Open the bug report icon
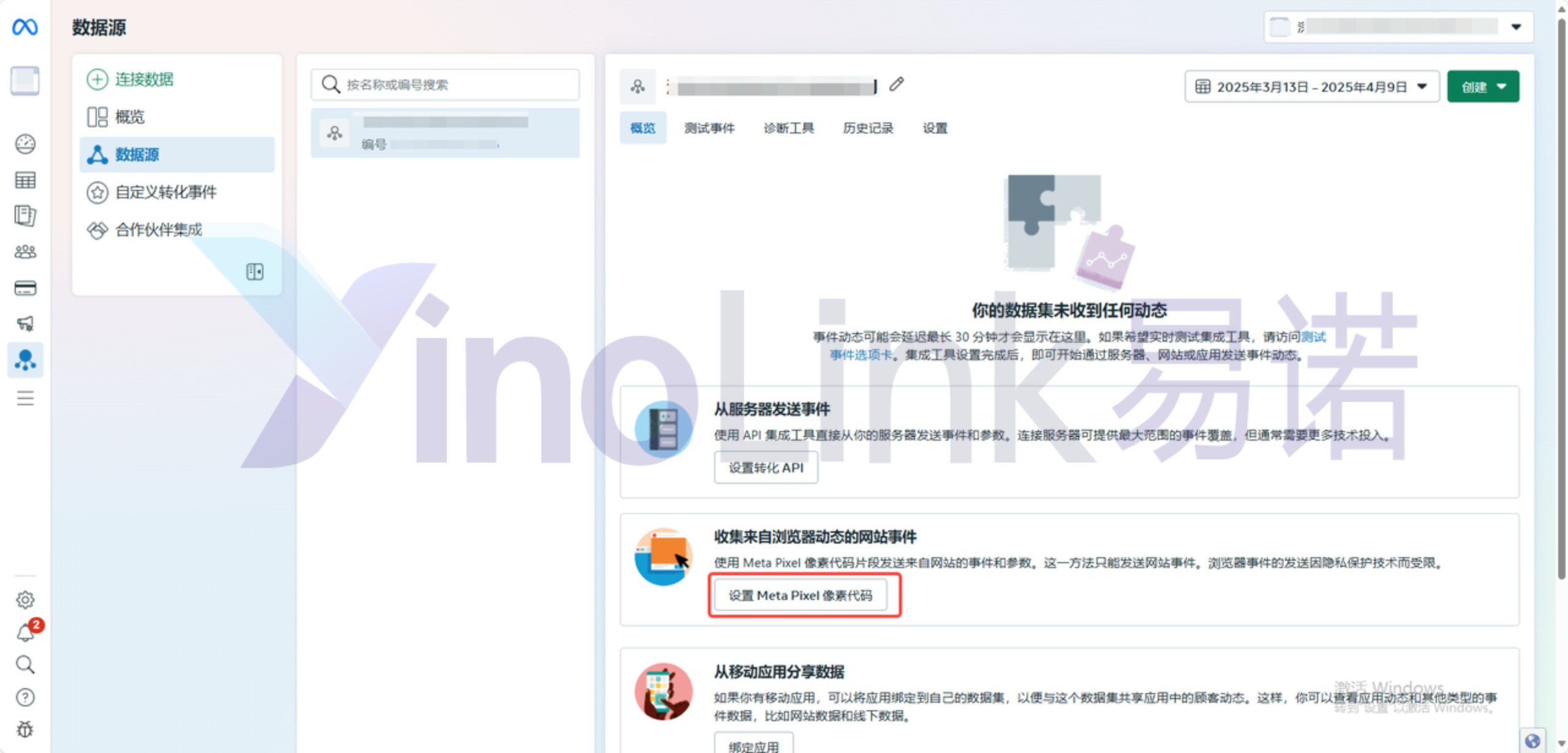Viewport: 1568px width, 753px height. coord(25,730)
